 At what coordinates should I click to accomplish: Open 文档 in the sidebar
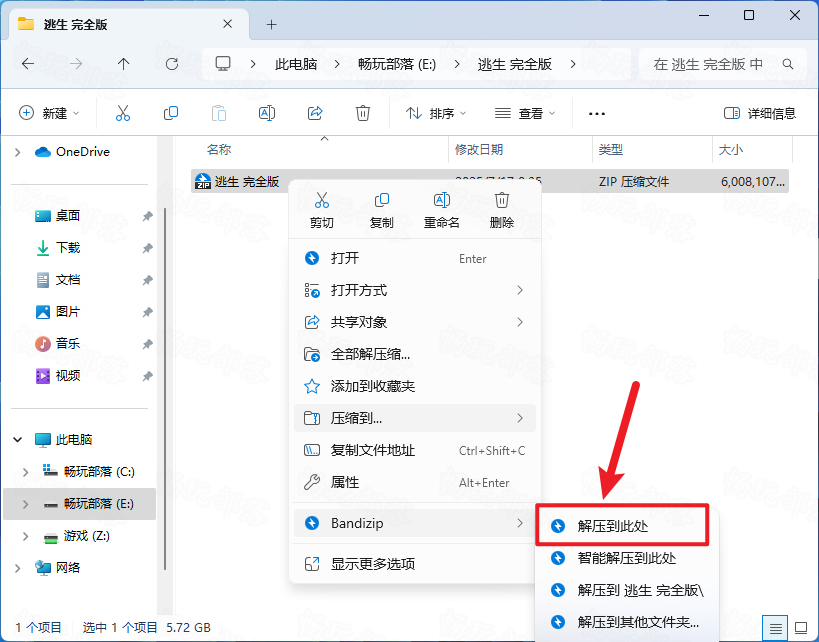68,279
